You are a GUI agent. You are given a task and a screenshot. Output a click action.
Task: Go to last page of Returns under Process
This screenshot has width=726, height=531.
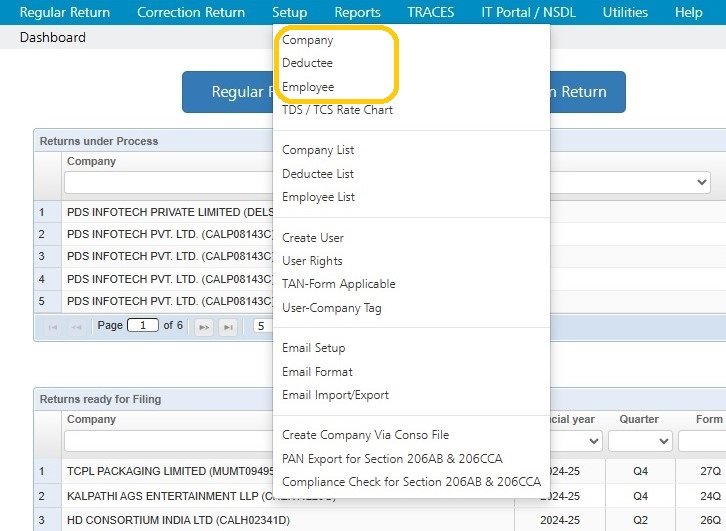228,327
